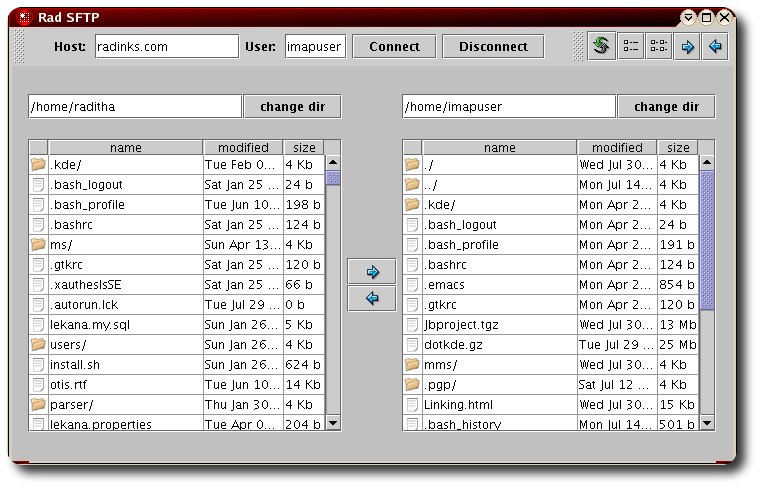Click the Rad SFTP title bar app icon
This screenshot has height=488, width=760.
point(24,17)
